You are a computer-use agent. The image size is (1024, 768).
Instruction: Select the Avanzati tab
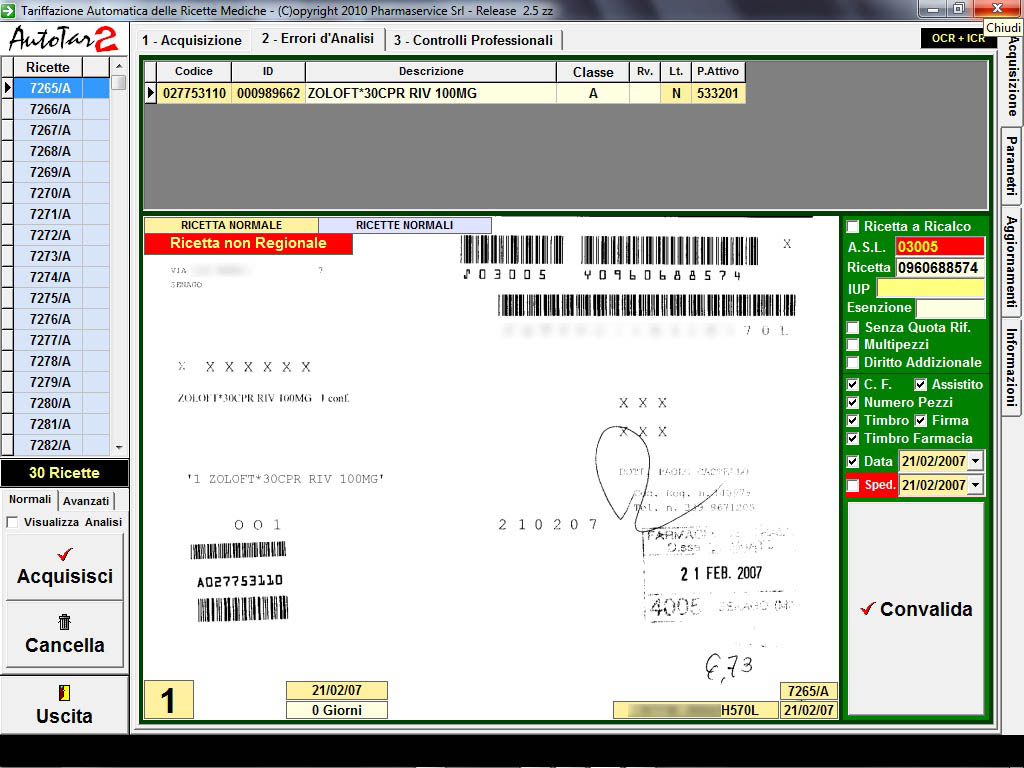pyautogui.click(x=86, y=500)
